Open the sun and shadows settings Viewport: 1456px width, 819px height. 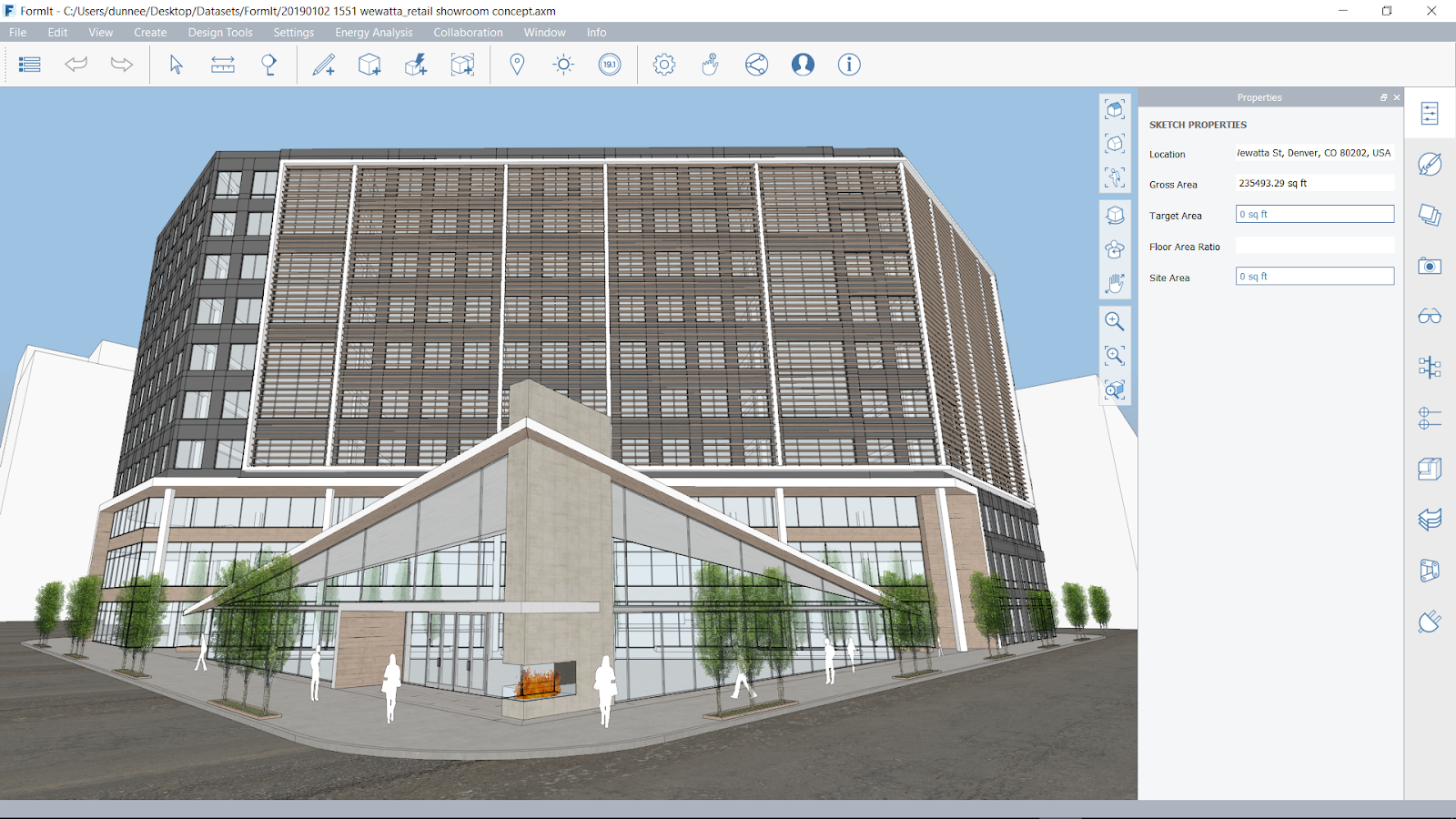pyautogui.click(x=563, y=65)
